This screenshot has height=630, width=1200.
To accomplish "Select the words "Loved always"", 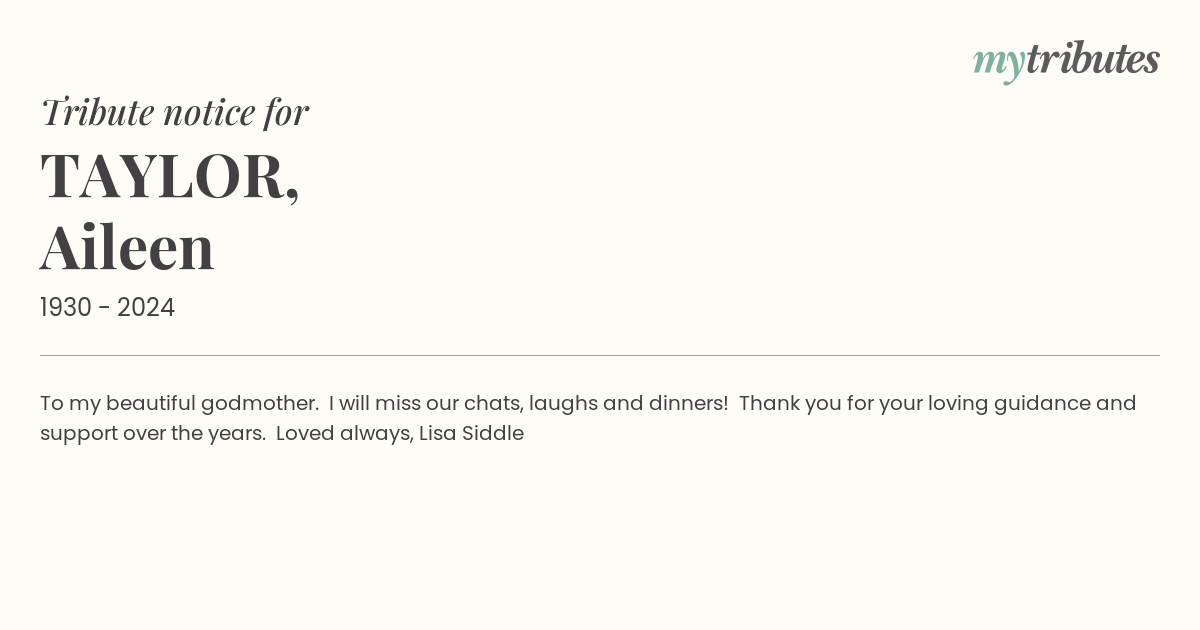I will [343, 434].
